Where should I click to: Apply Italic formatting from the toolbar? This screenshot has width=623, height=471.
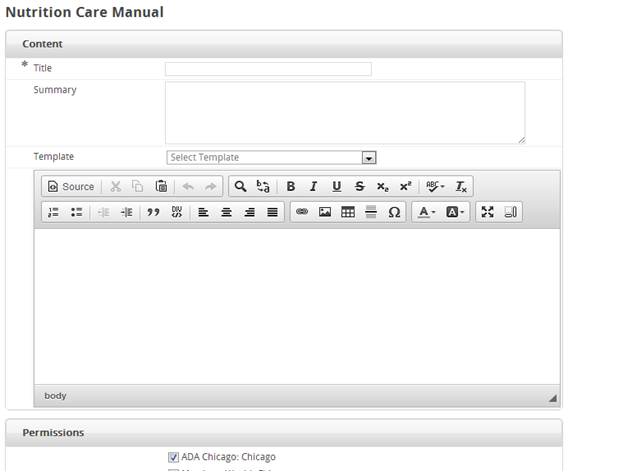313,186
